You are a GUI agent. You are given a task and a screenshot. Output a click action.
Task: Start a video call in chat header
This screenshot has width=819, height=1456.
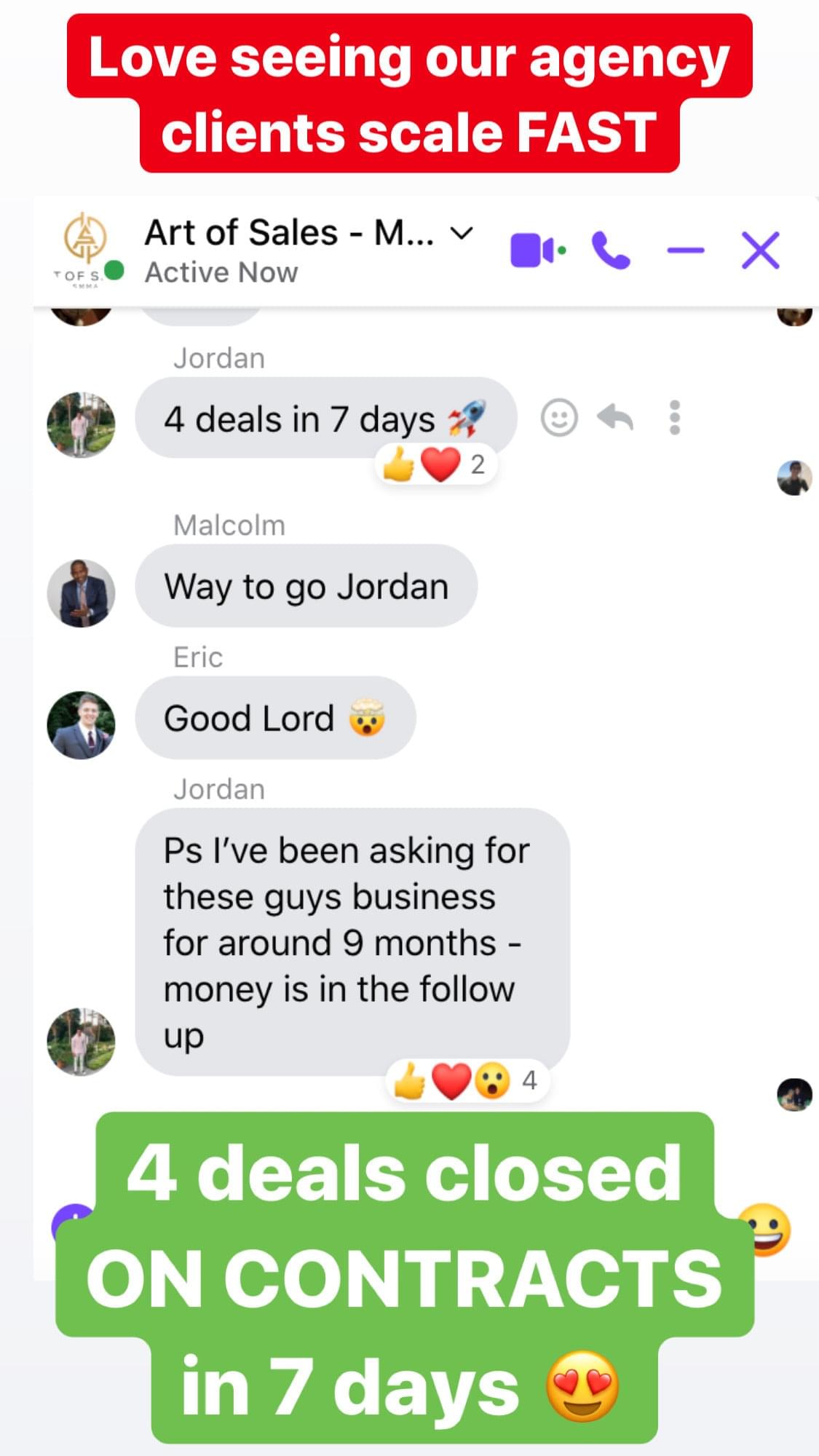coord(538,250)
